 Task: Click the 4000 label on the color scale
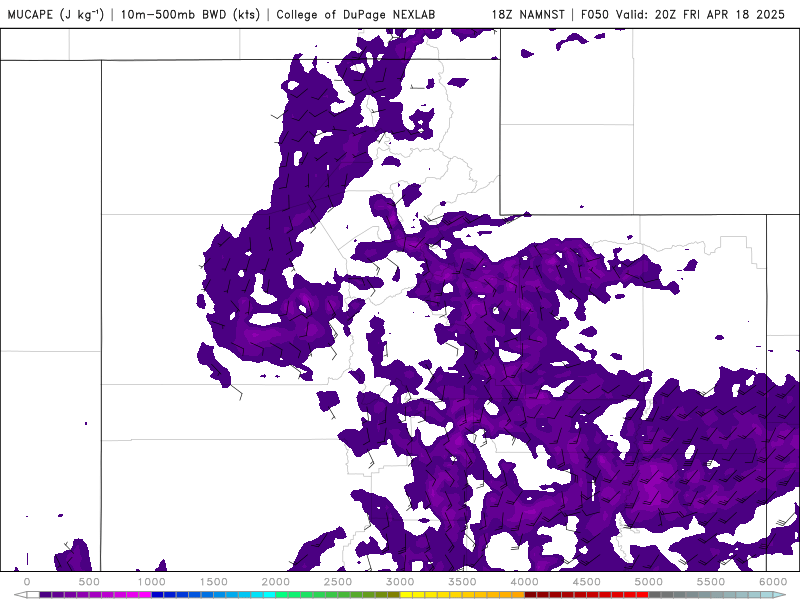(524, 582)
